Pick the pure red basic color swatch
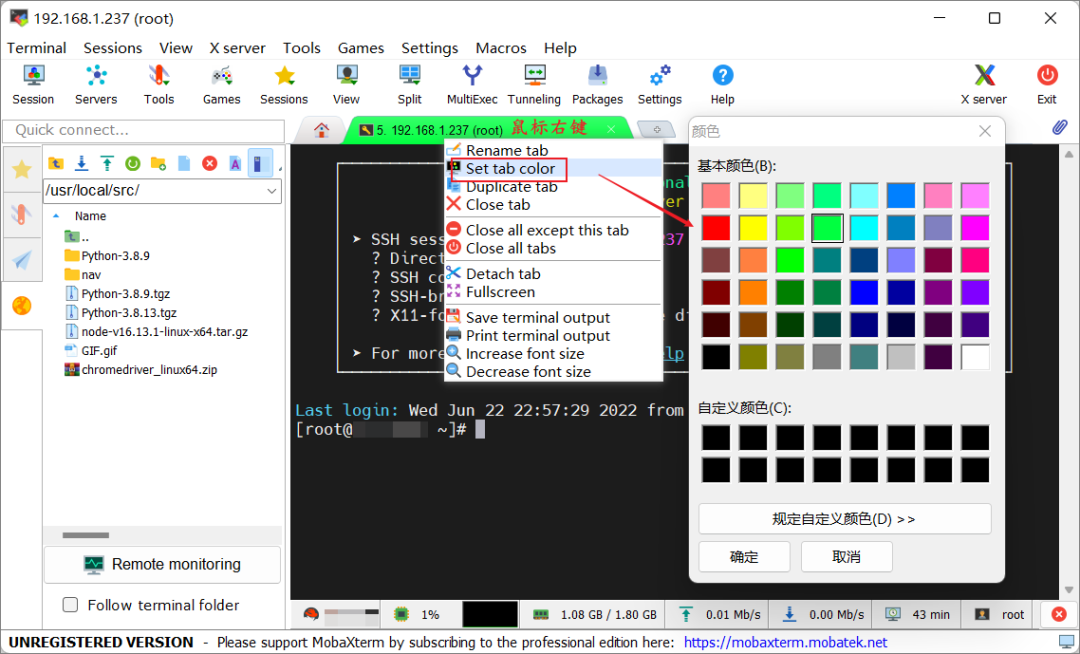Screen dimensions: 1080x654 click(x=716, y=228)
